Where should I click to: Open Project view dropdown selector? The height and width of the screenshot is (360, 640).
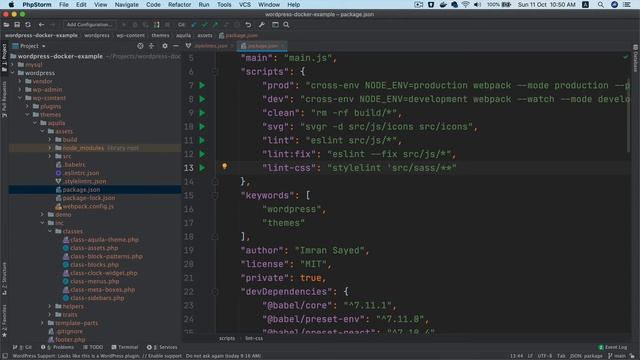pyautogui.click(x=29, y=46)
